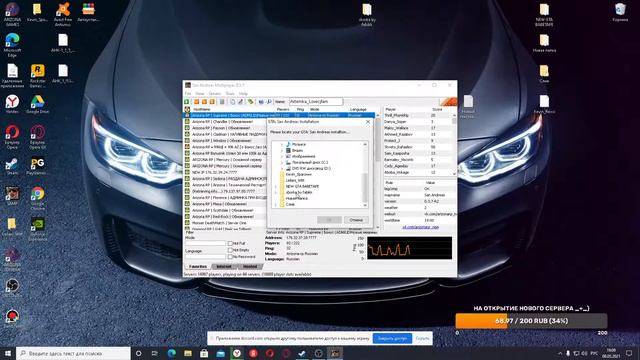Viewport: 640px width, 360px height.
Task: Open Google Drive desktop shortcut
Action: 38,104
